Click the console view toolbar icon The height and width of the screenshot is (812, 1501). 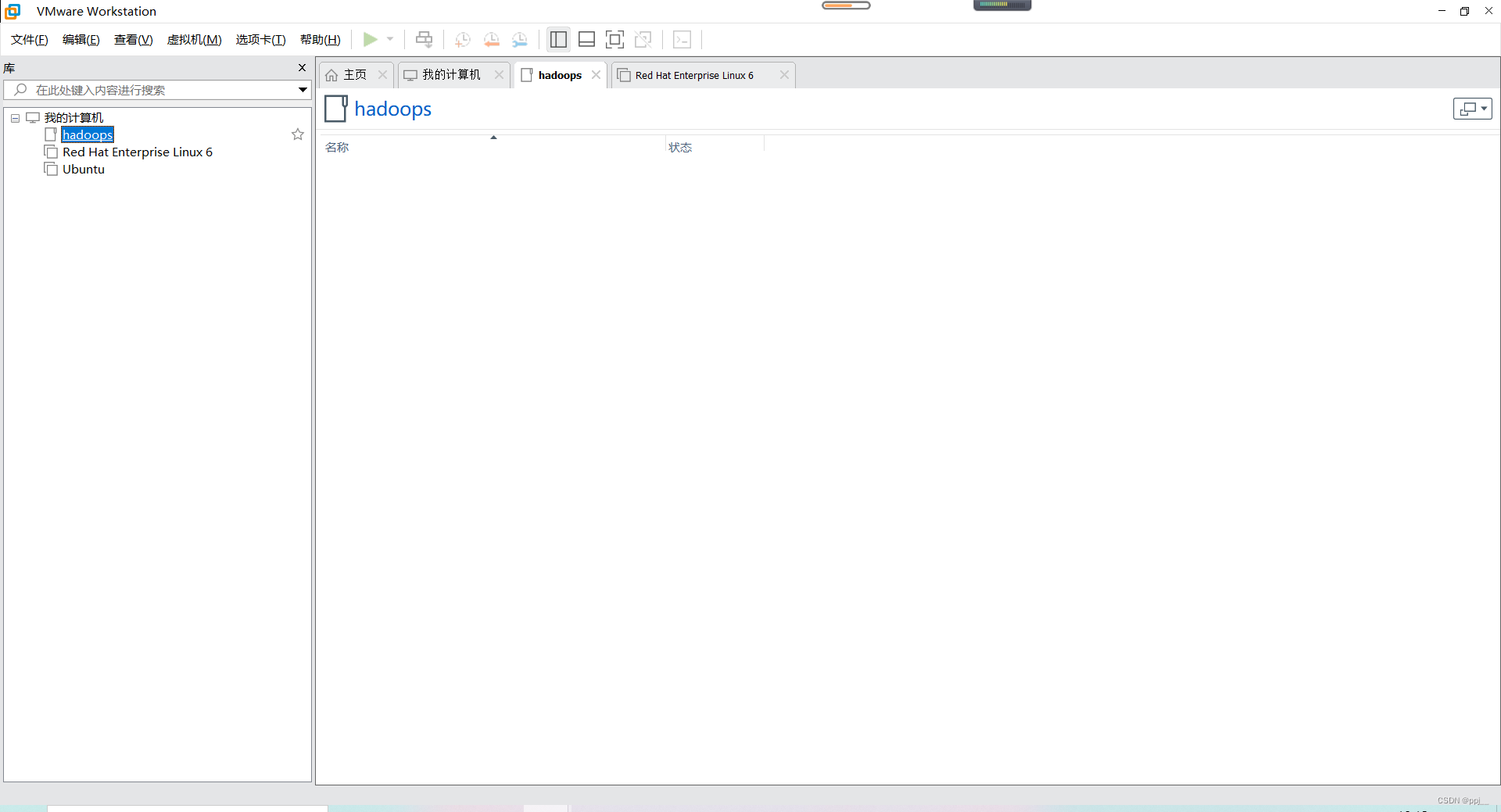click(x=682, y=39)
